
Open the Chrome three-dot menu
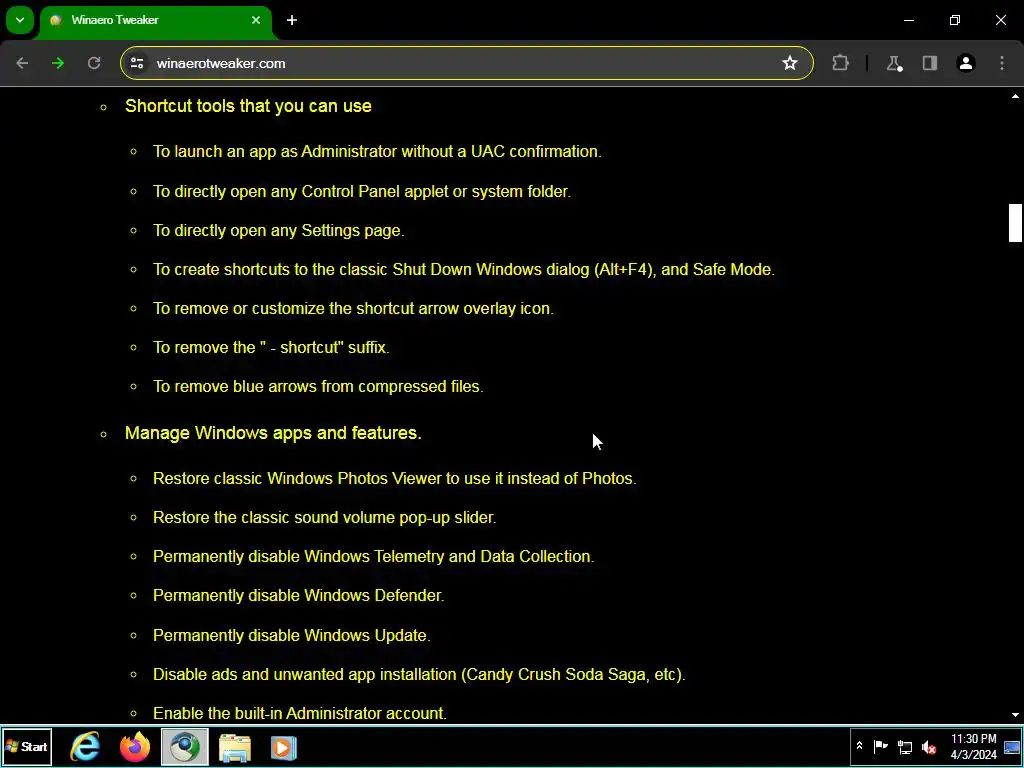coord(1002,63)
